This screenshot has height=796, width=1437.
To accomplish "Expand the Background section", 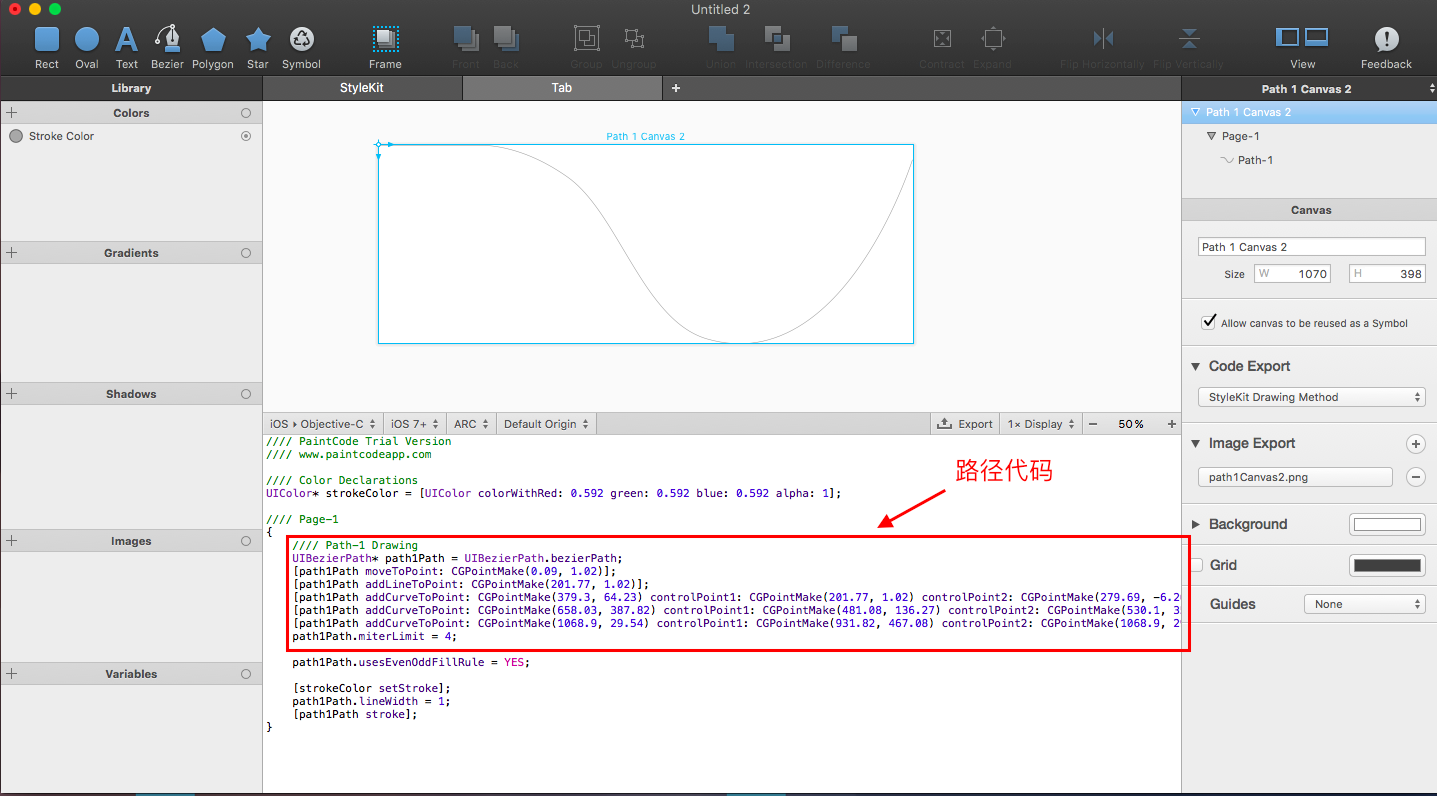I will pyautogui.click(x=1197, y=524).
